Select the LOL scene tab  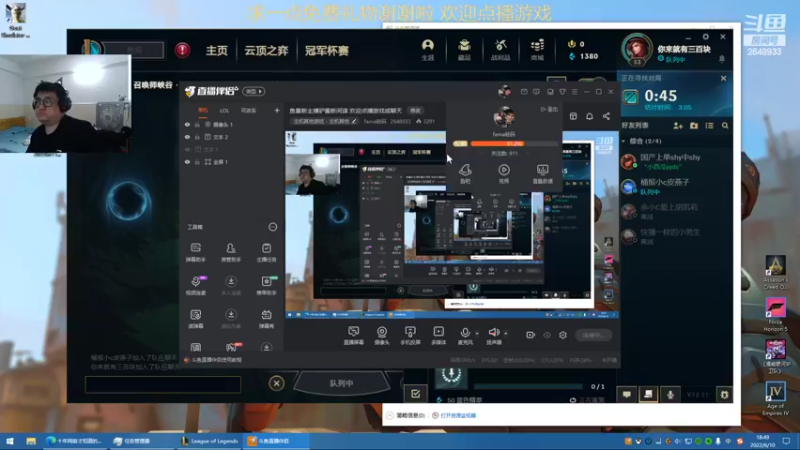pyautogui.click(x=224, y=110)
